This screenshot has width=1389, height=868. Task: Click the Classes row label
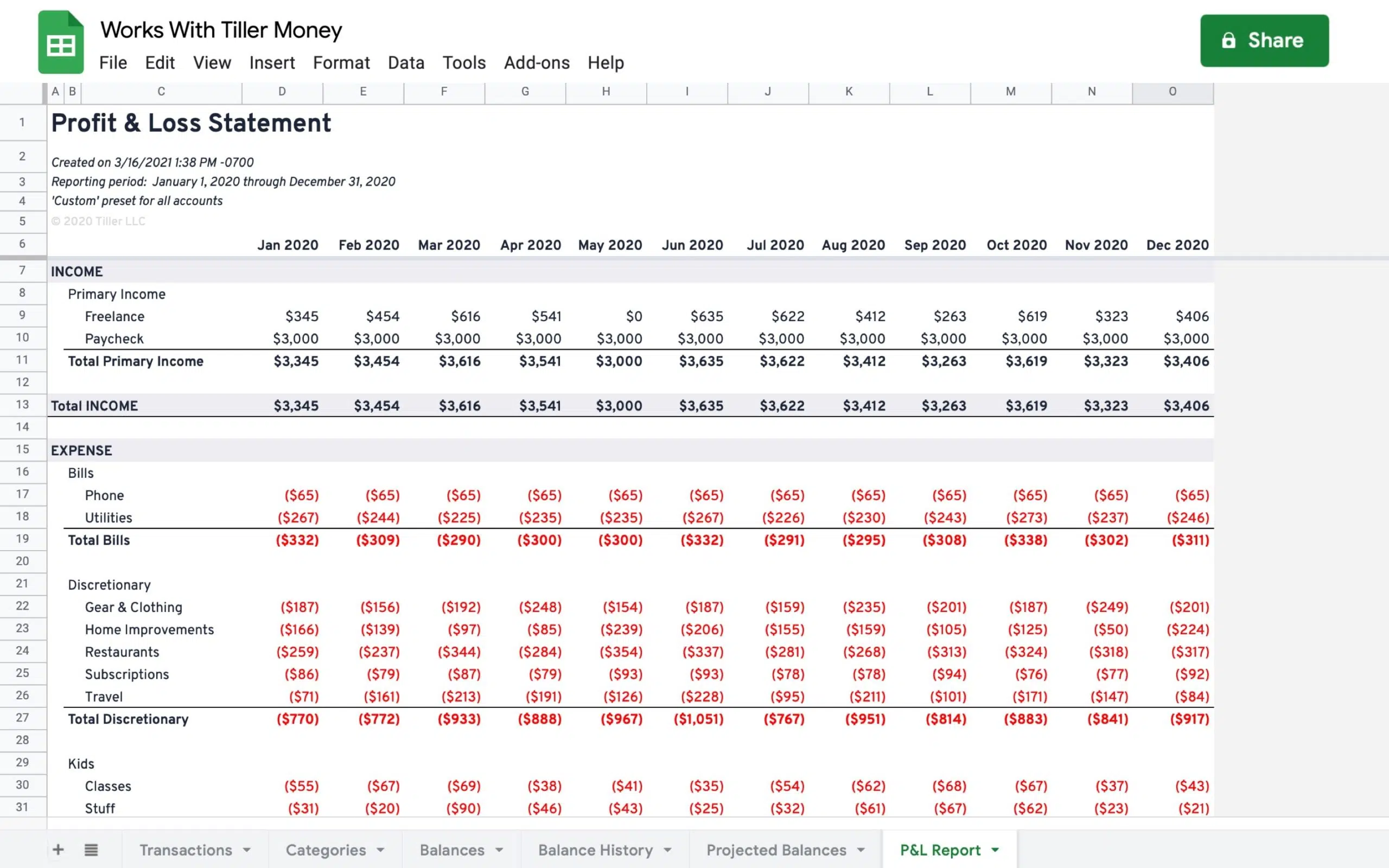[x=108, y=787]
